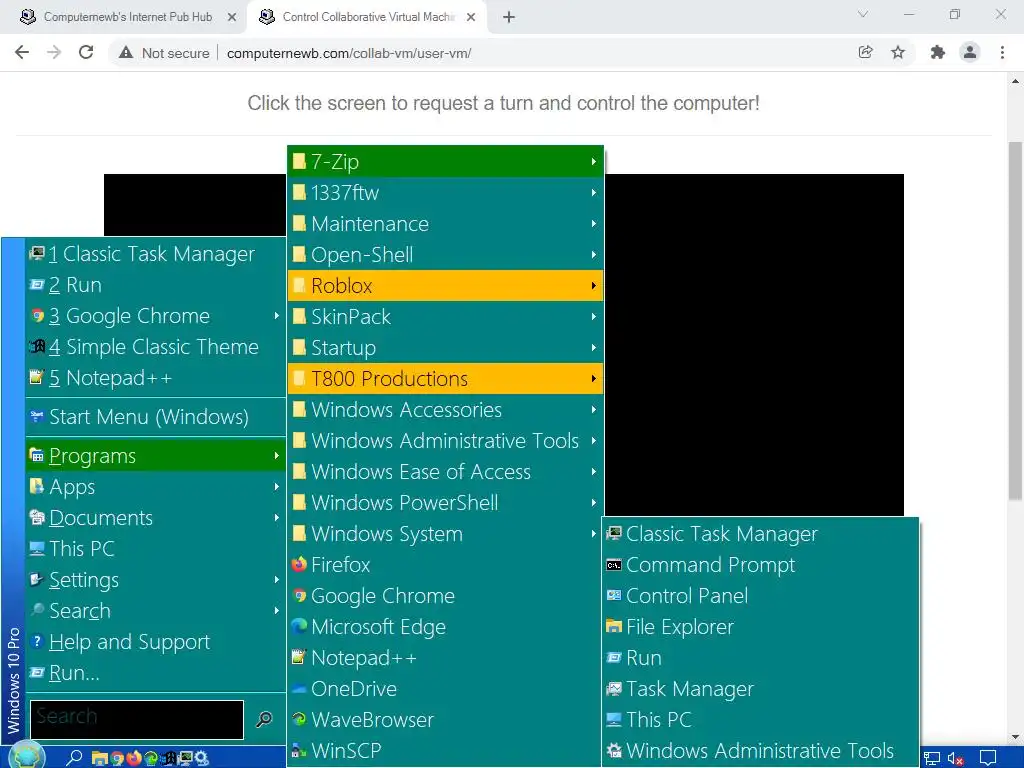Open the Chrome extensions puzzle icon

pos(938,52)
